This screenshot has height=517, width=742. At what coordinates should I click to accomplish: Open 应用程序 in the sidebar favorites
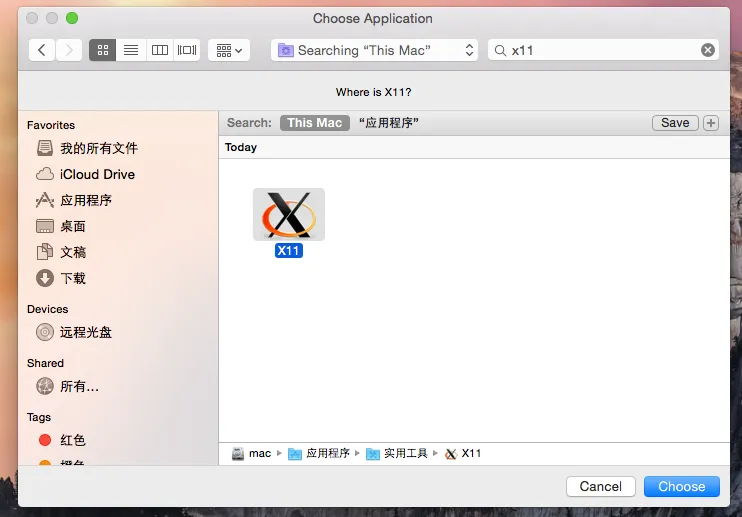tap(74, 200)
